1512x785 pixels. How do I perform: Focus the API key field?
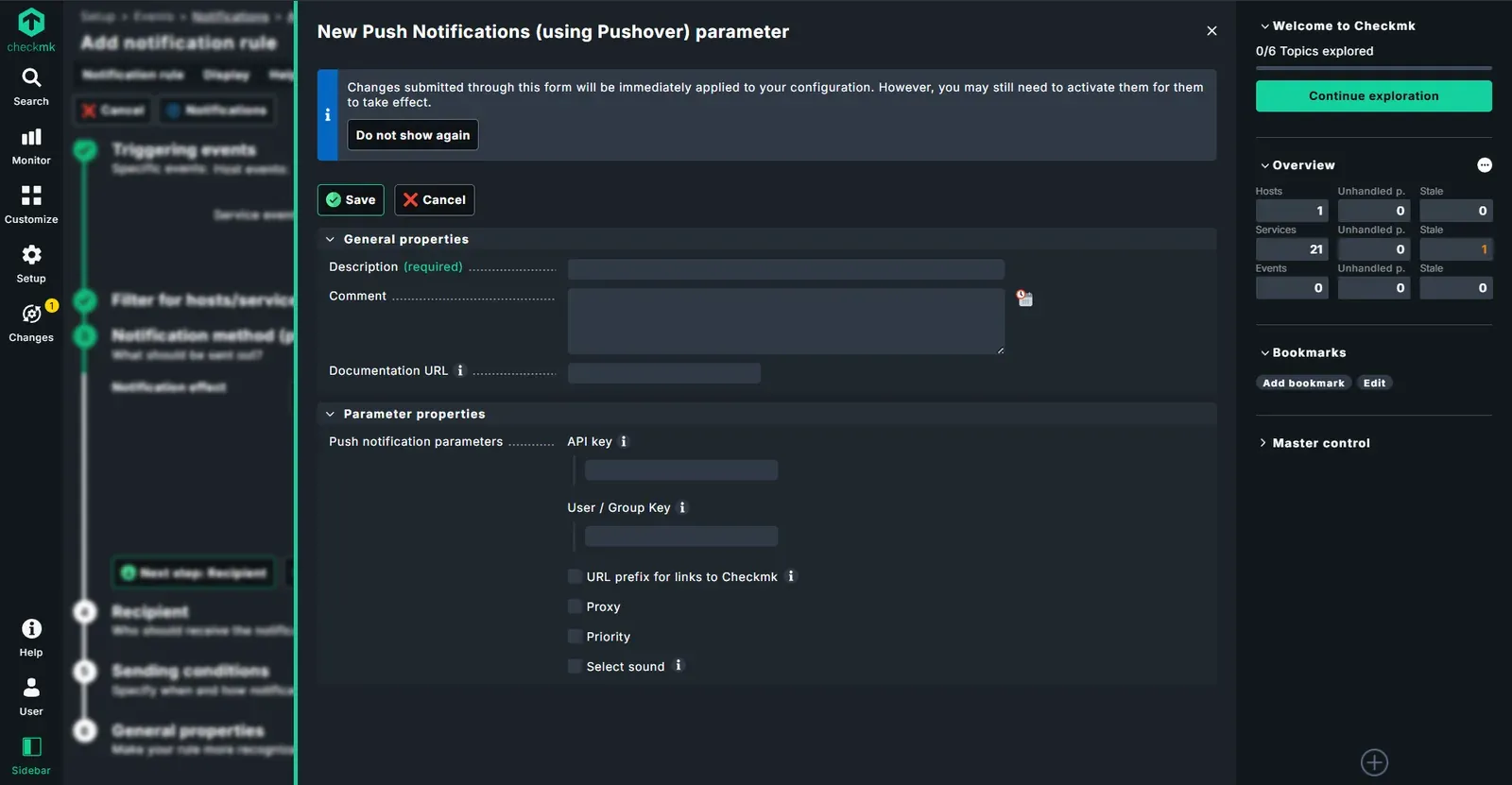681,470
